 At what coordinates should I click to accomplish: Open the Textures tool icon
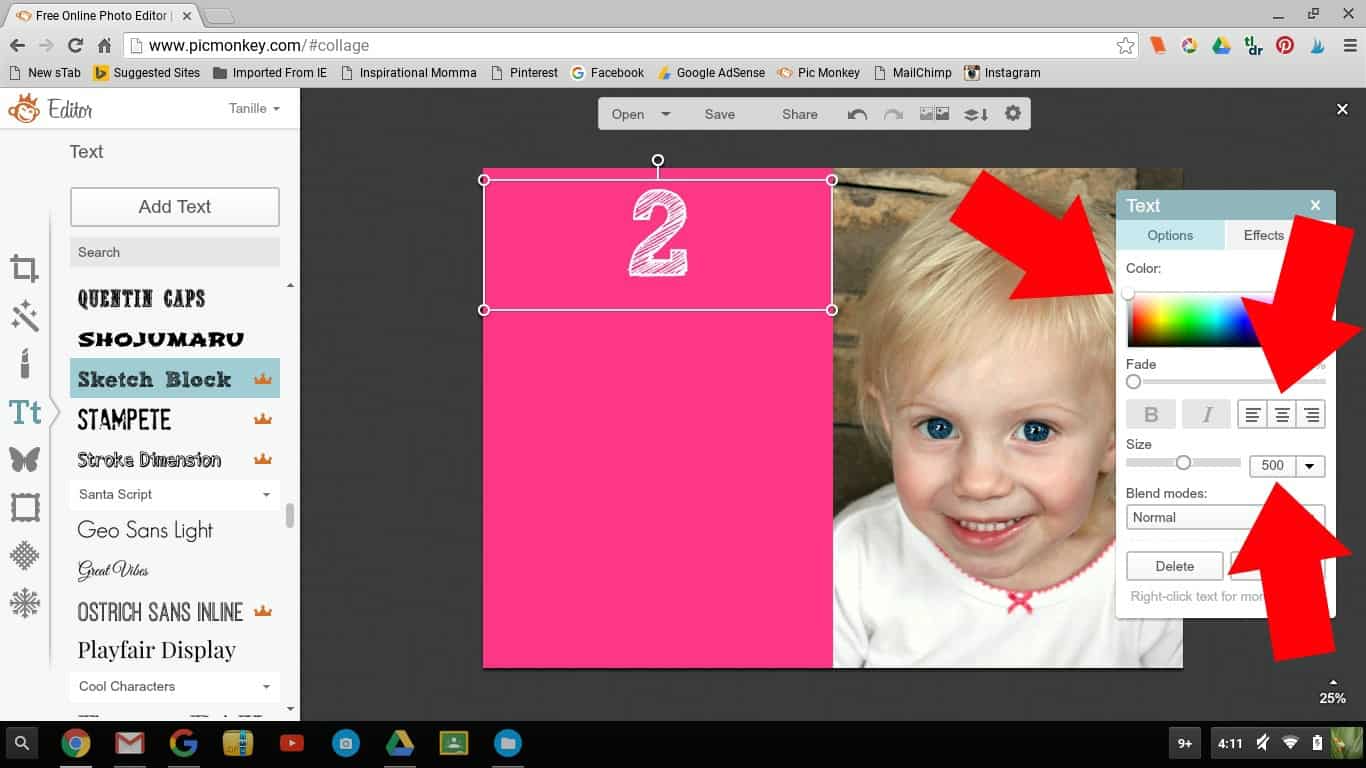point(24,556)
